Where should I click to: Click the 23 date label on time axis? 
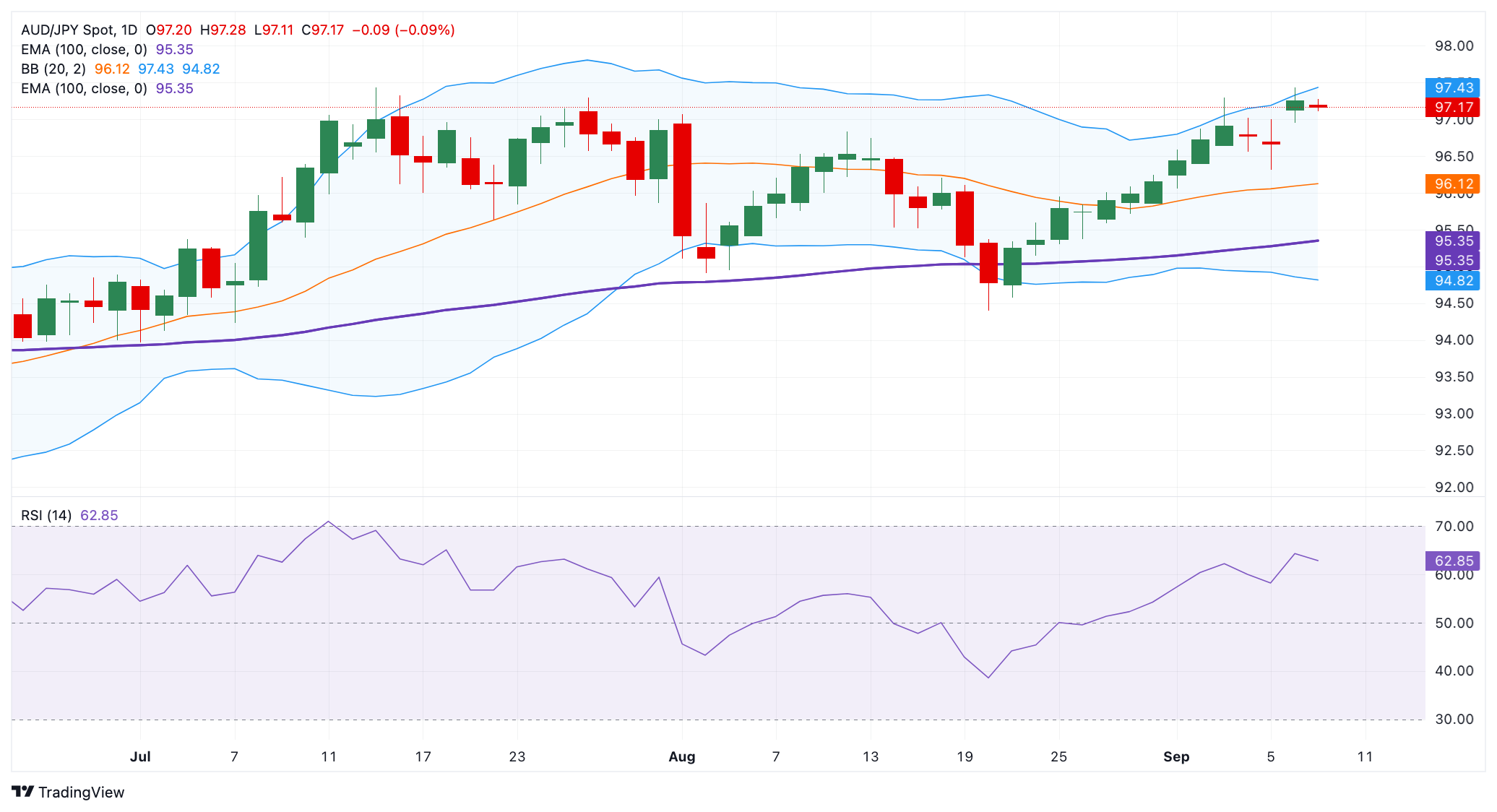[x=517, y=756]
